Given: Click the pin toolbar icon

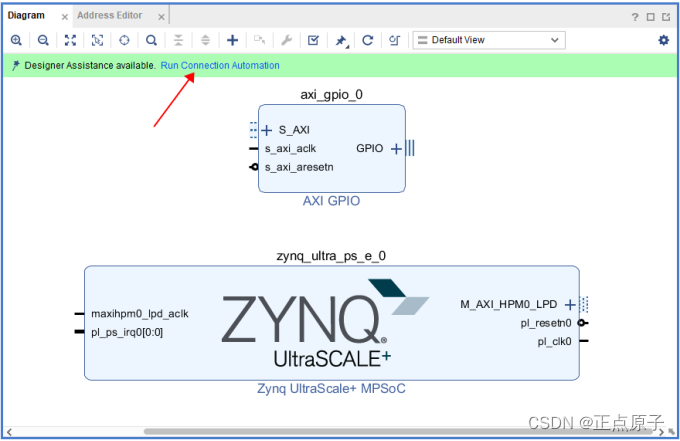Looking at the screenshot, I should [x=341, y=41].
